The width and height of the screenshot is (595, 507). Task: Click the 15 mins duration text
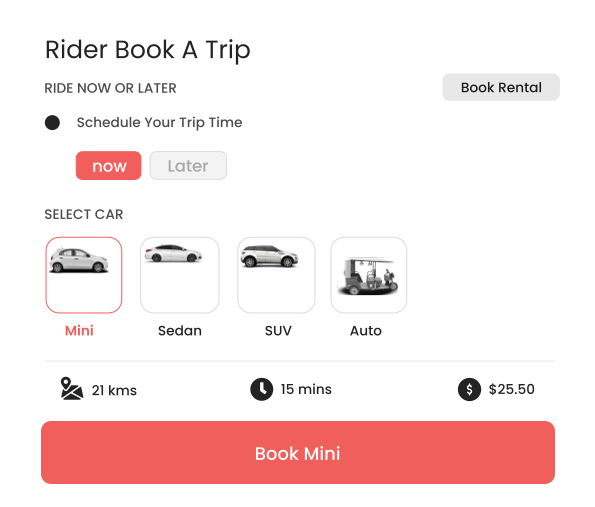click(306, 389)
